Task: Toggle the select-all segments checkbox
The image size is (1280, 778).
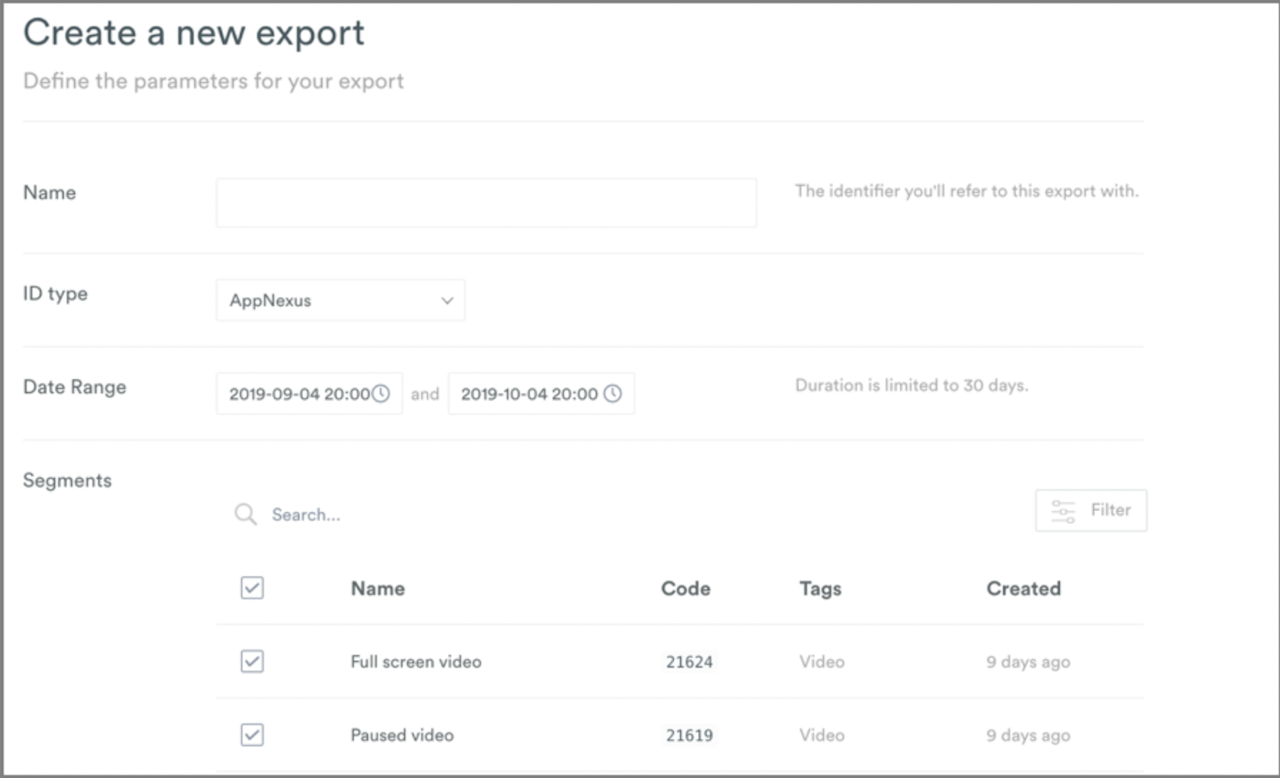Action: click(252, 588)
